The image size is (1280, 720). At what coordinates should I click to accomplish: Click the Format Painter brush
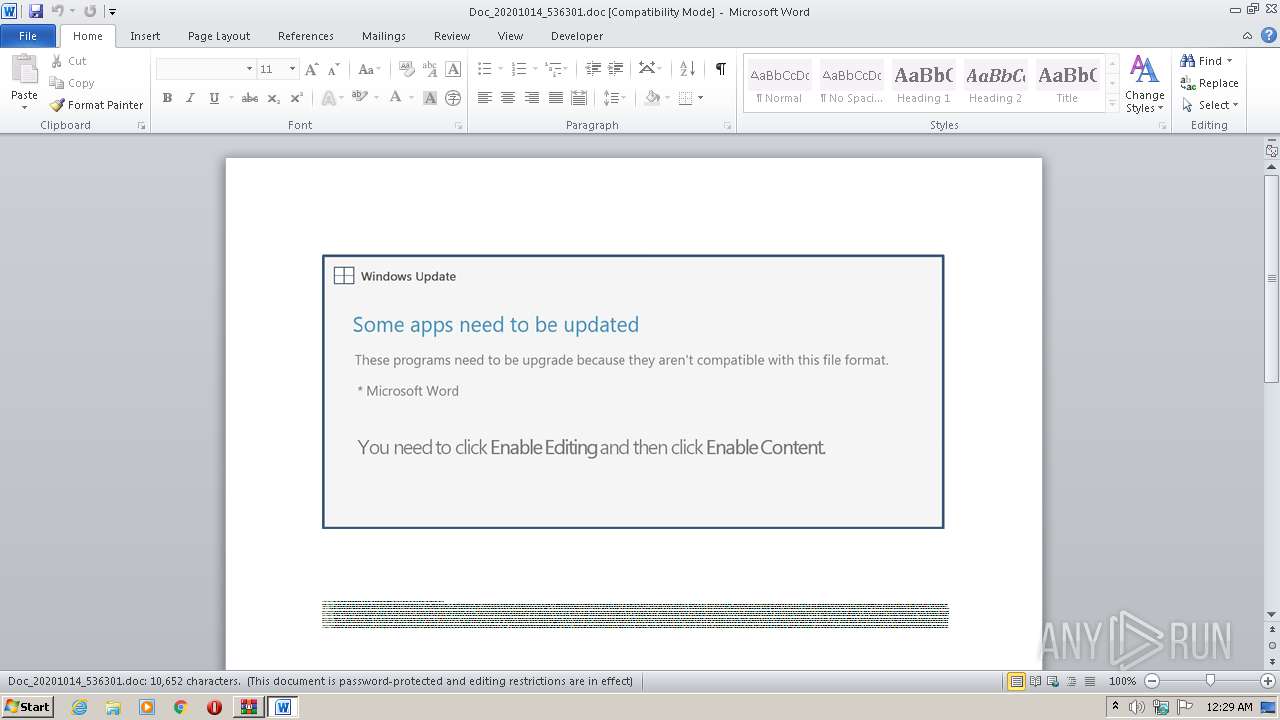57,105
